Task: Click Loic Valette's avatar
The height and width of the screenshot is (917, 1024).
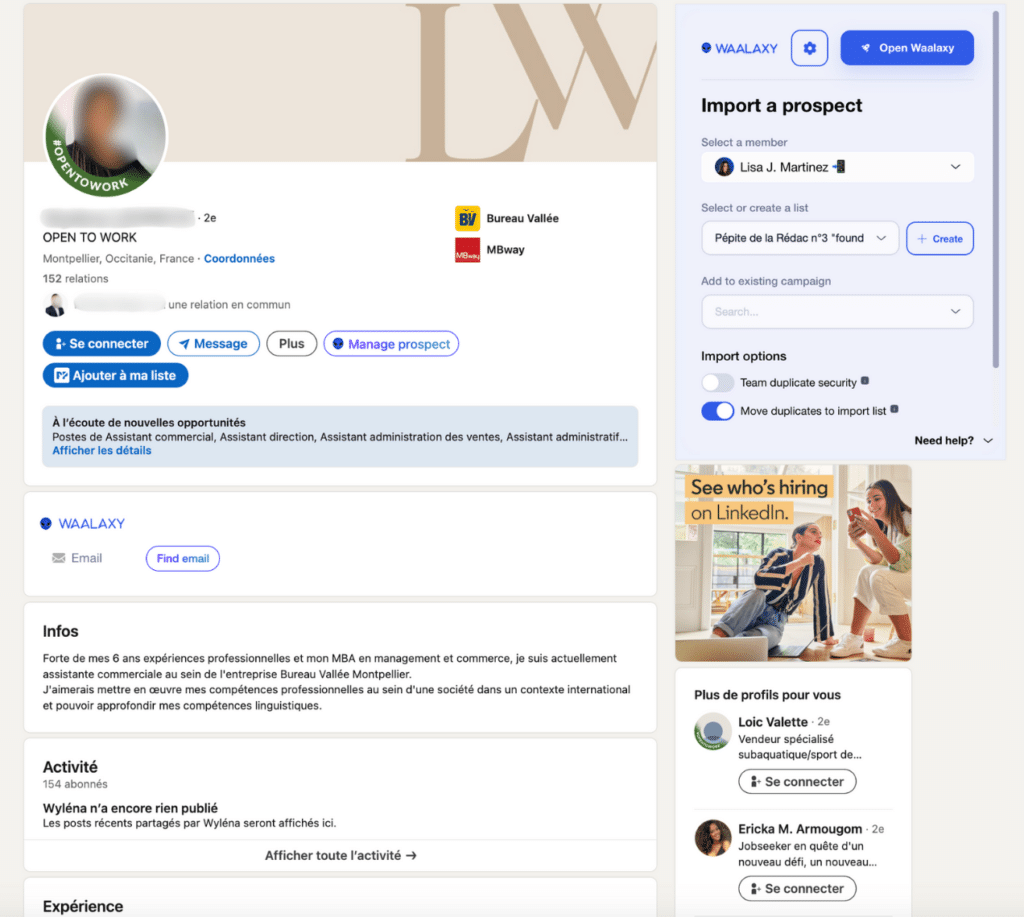Action: [x=712, y=731]
